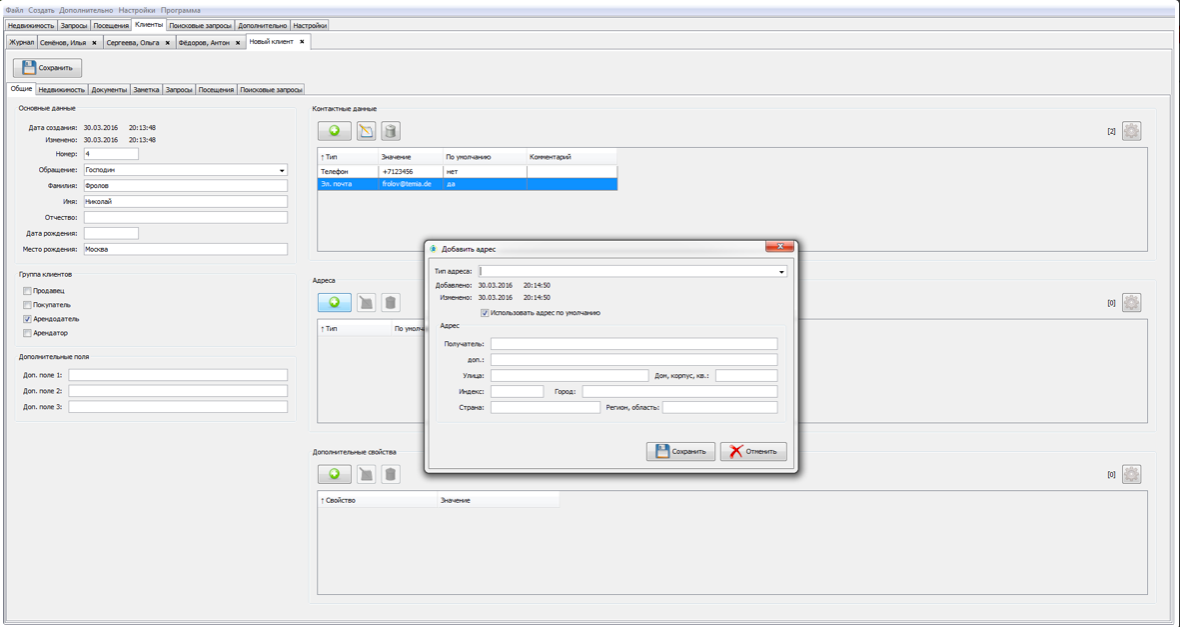Viewport: 1180px width, 627px height.
Task: Close the Новый клиент tab
Action: pos(302,42)
